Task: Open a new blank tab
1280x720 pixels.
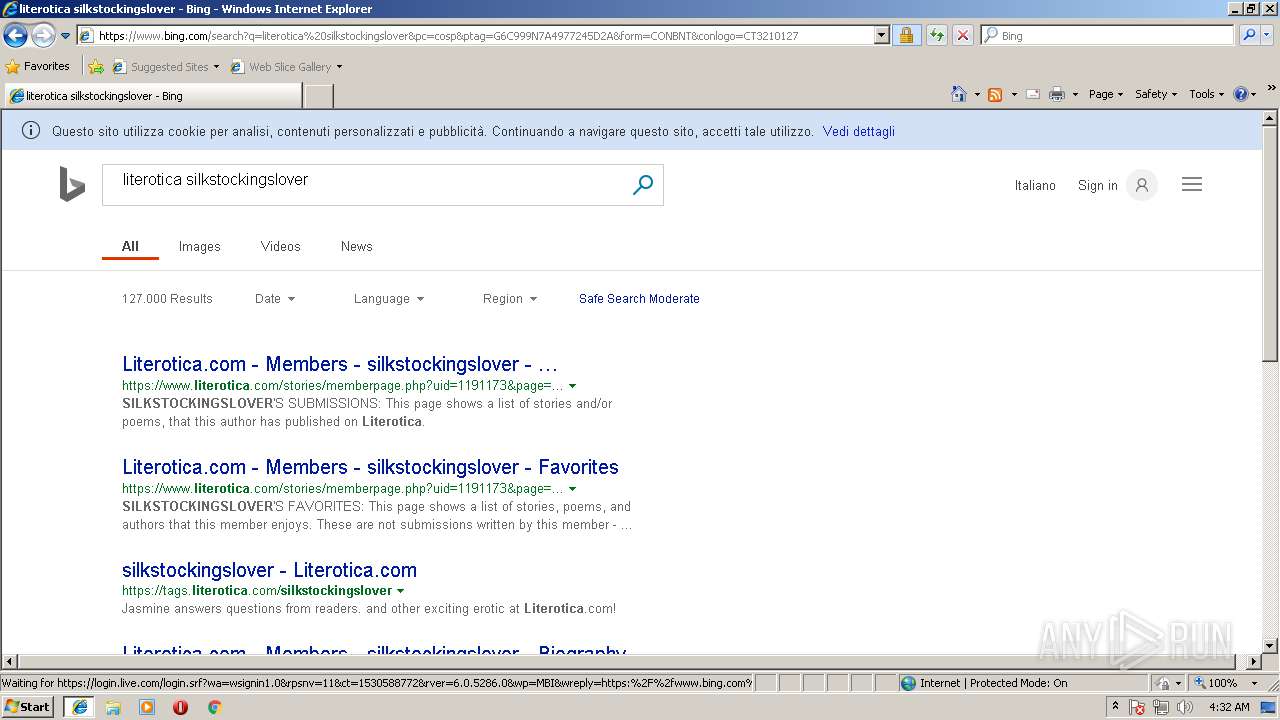Action: 318,96
